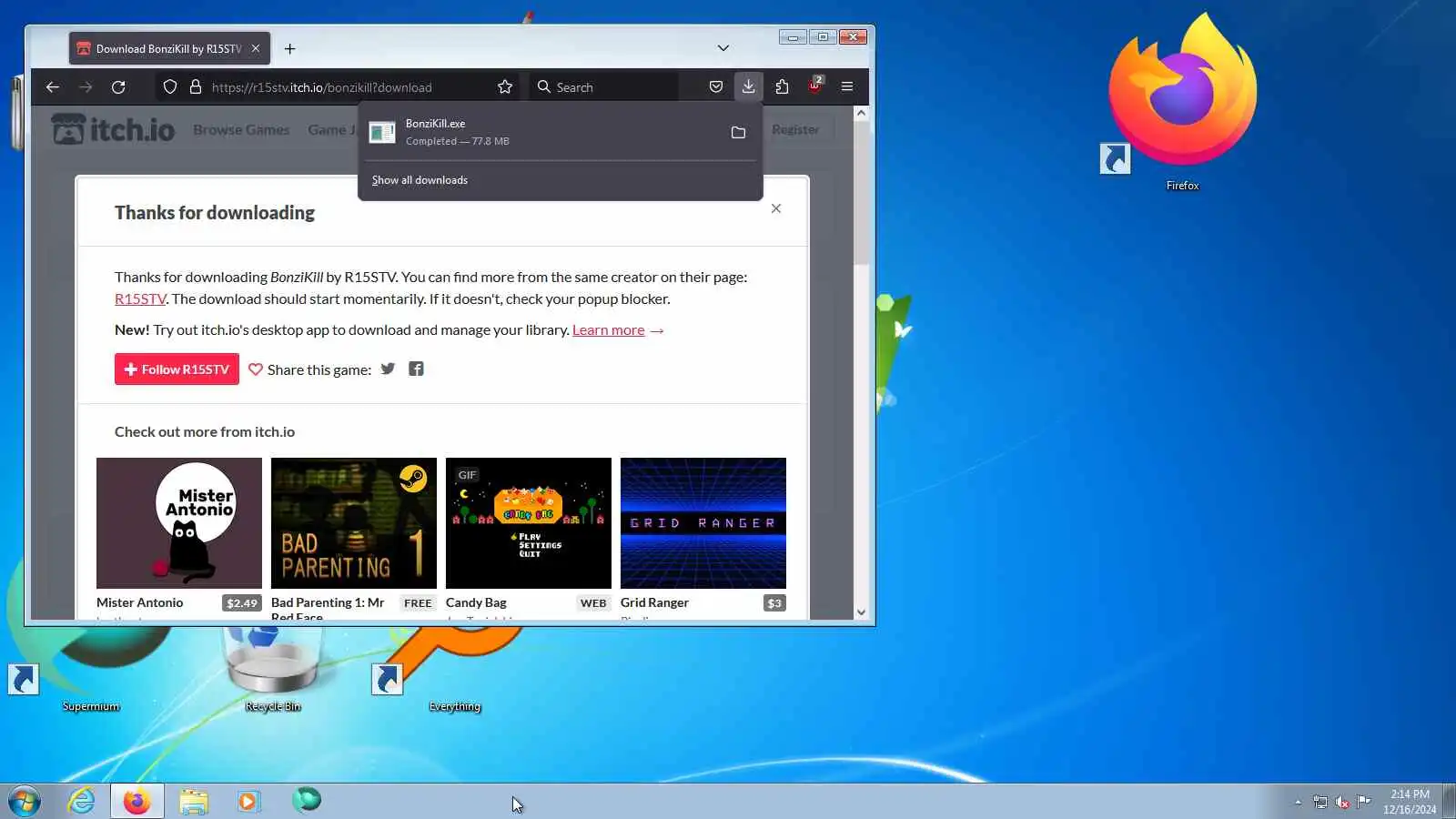Open the Bad Parenting 1 game thumbnail

354,523
